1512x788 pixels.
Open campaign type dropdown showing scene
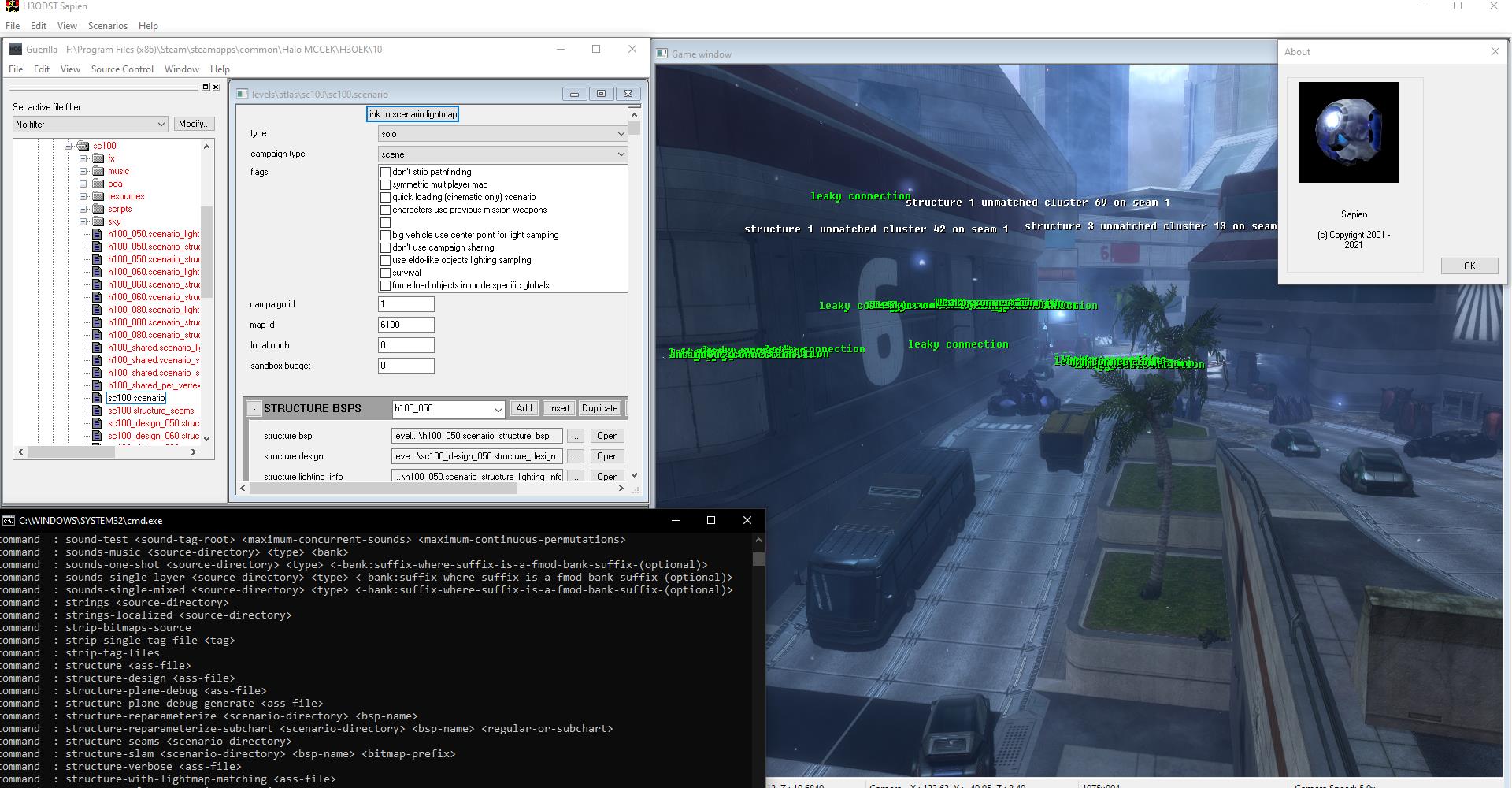502,154
